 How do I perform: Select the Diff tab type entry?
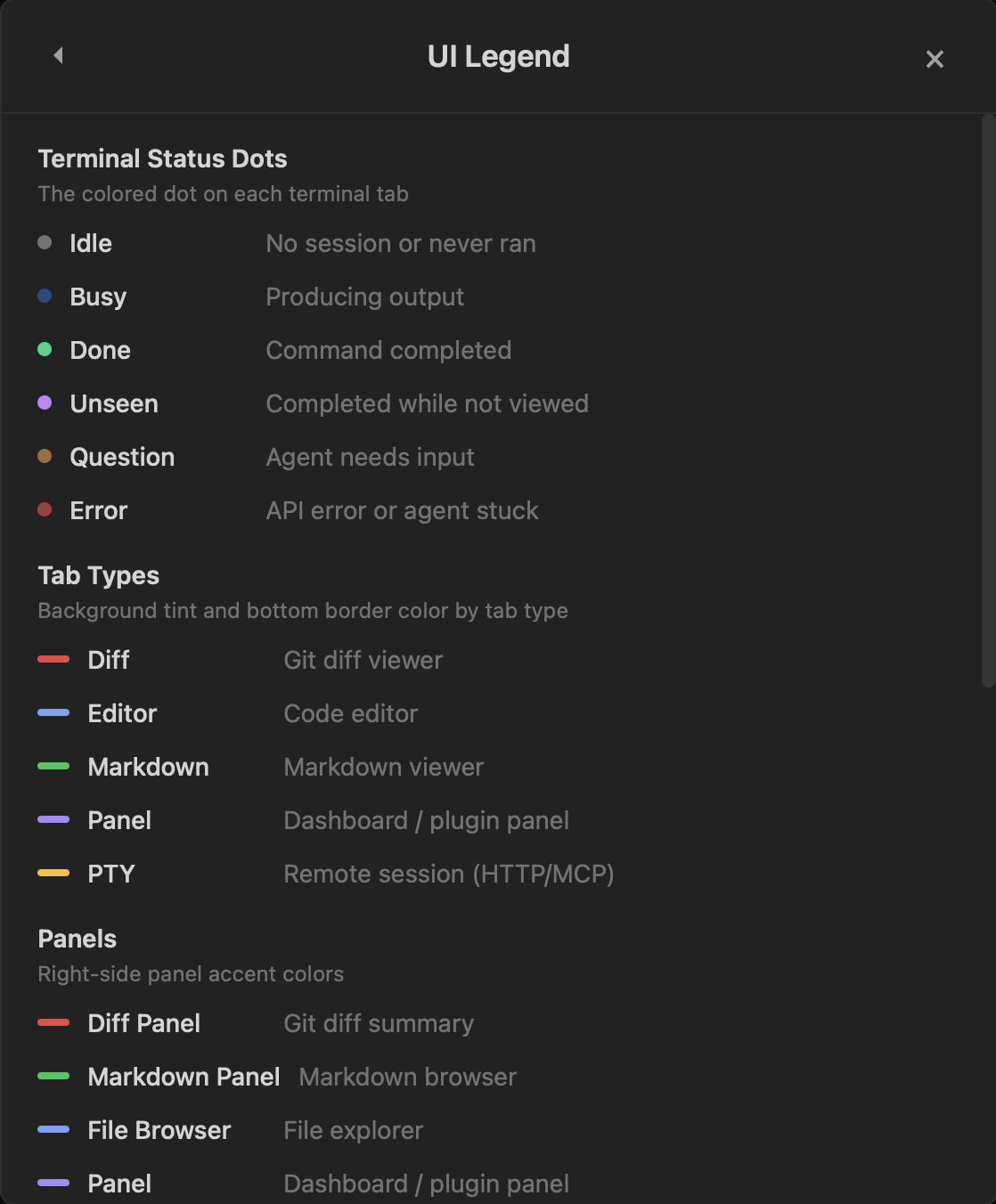click(x=107, y=660)
